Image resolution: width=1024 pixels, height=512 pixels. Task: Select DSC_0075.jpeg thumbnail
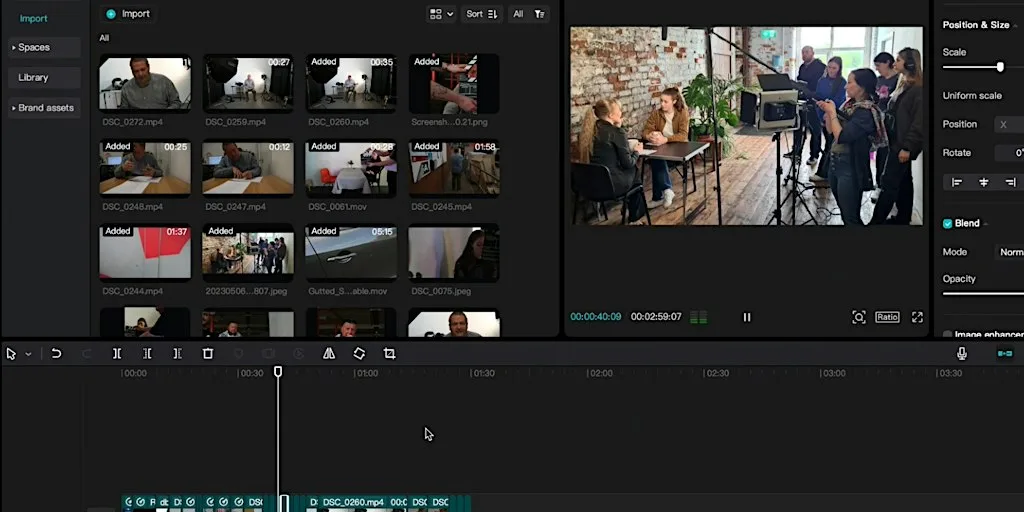tap(454, 252)
